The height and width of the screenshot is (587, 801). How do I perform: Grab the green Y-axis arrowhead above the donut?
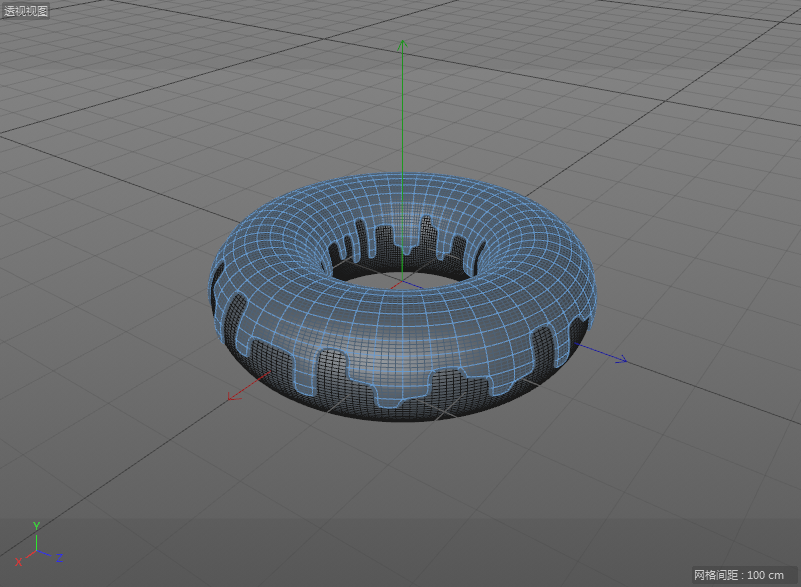[x=401, y=44]
